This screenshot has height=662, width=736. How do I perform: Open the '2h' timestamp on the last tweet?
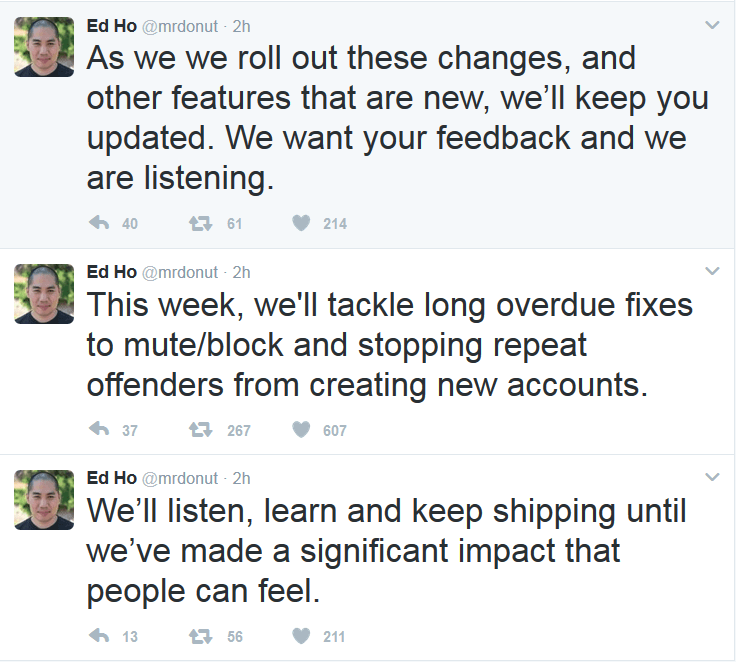click(241, 478)
